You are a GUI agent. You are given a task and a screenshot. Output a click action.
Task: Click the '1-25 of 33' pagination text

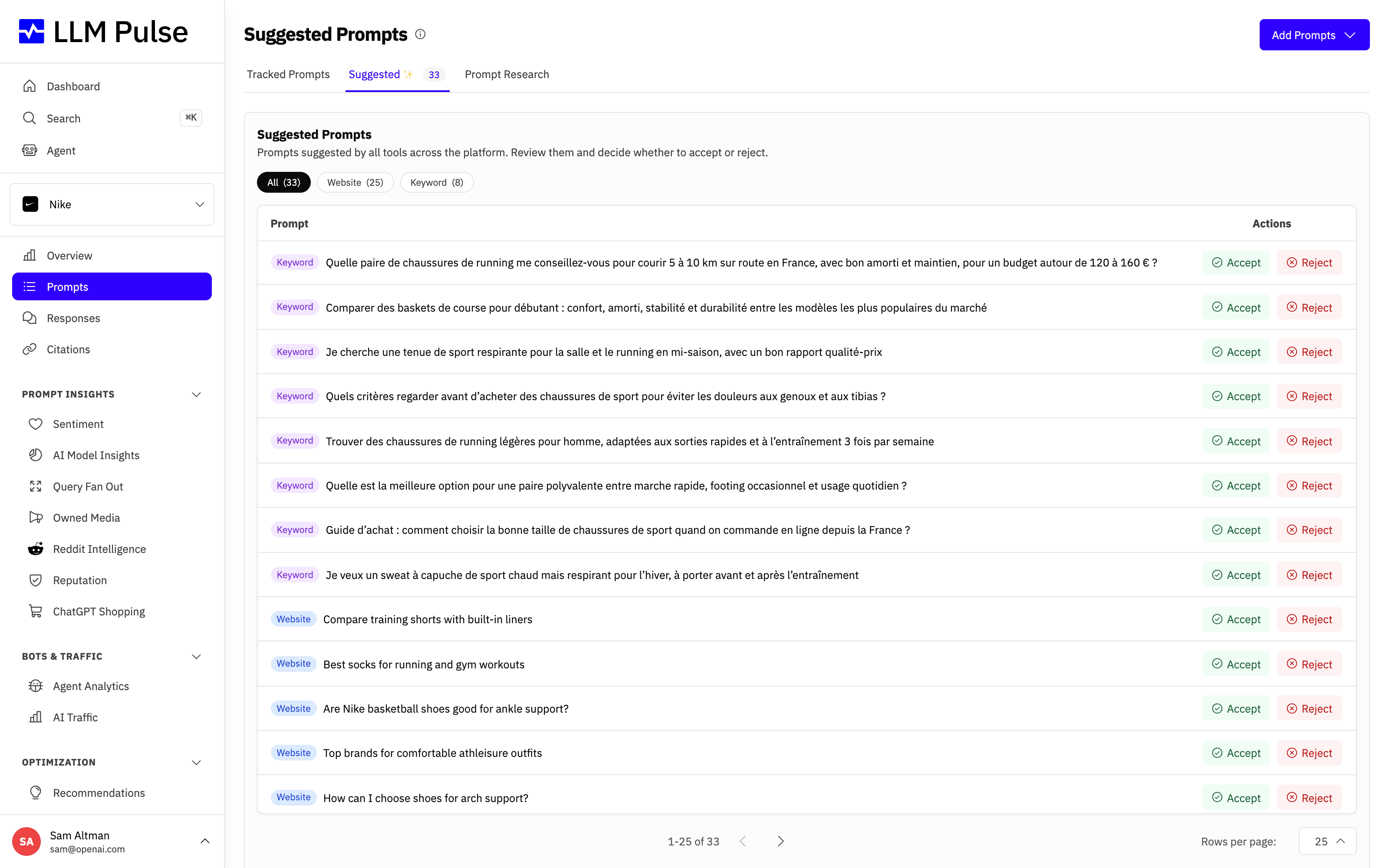[693, 841]
